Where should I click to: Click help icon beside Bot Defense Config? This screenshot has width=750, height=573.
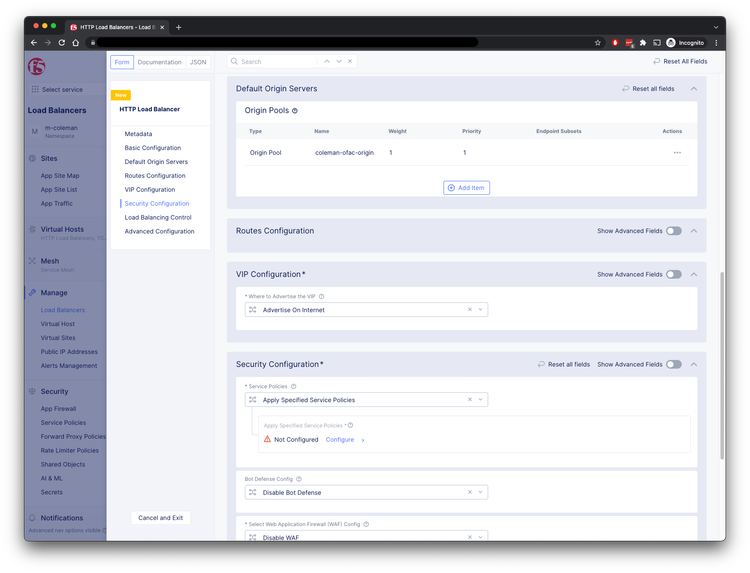click(299, 479)
